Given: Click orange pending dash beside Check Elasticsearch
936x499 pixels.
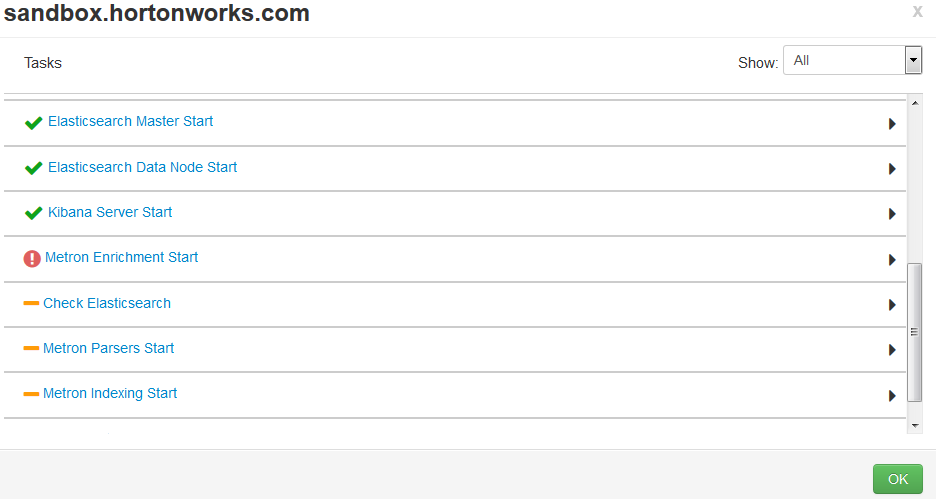Looking at the screenshot, I should (x=31, y=303).
